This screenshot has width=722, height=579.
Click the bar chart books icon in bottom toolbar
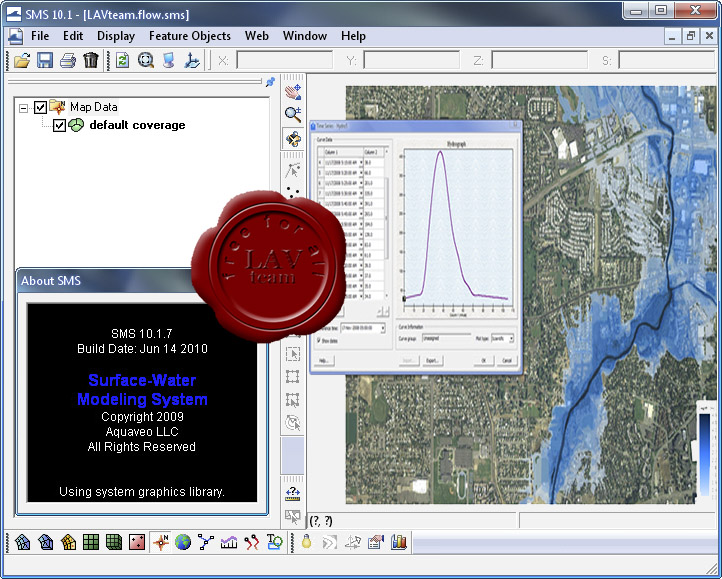tap(399, 542)
